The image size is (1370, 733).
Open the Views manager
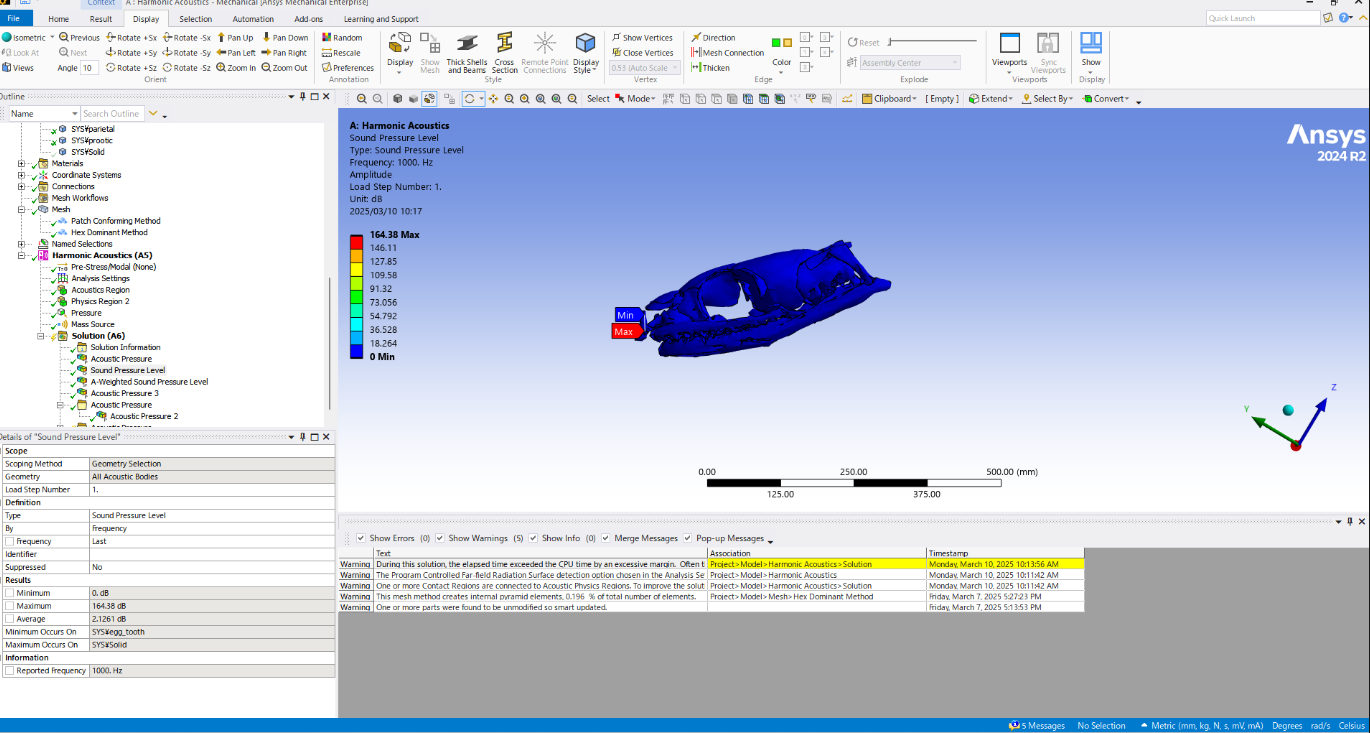[x=17, y=68]
